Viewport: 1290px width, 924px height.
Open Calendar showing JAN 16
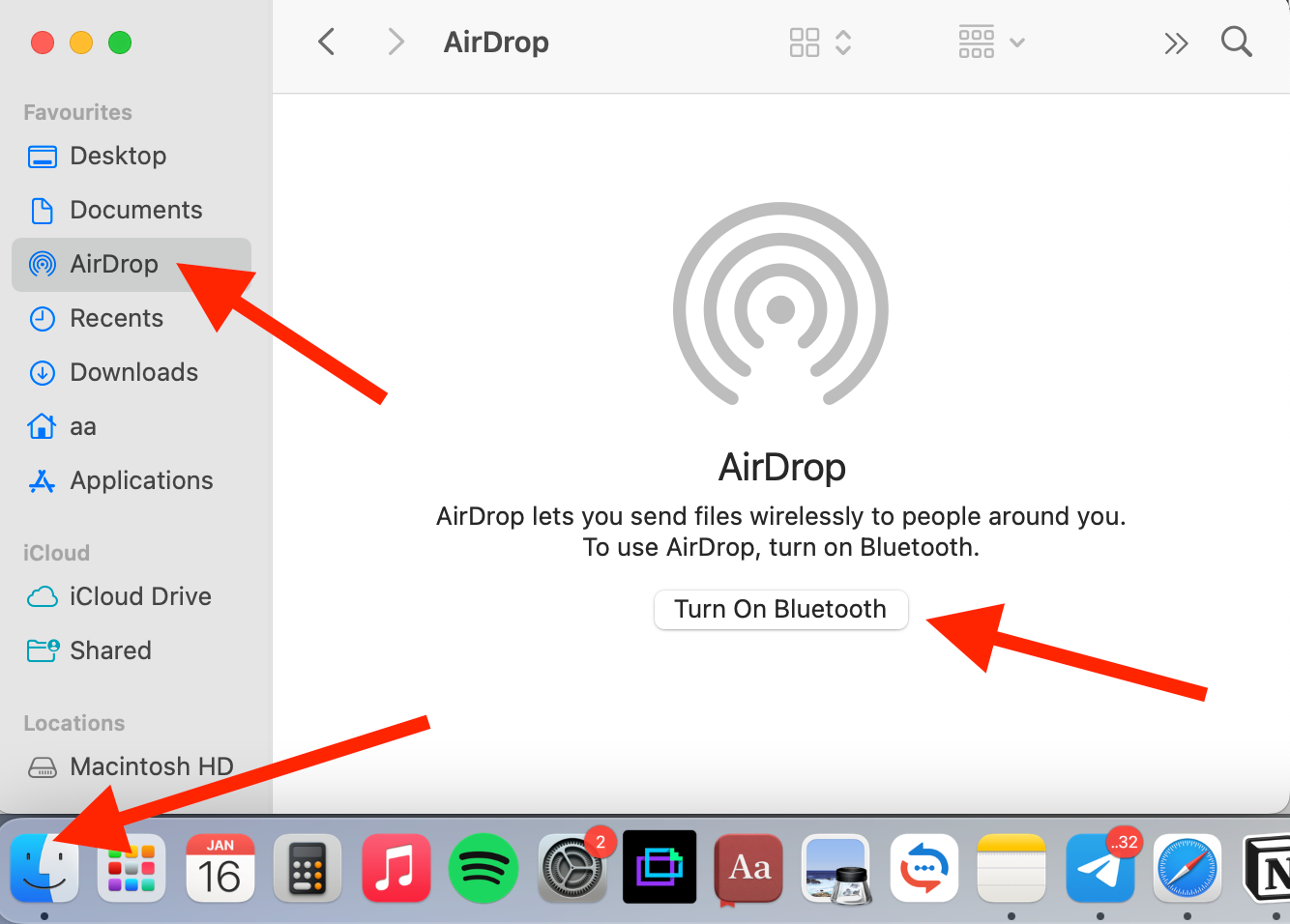220,868
